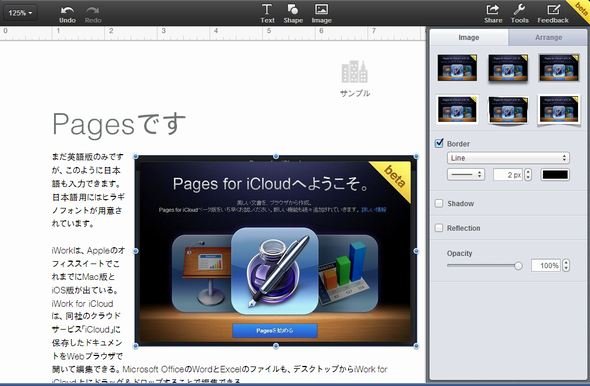The image size is (590, 386).
Task: Click the top-center image resize handle
Action: click(x=276, y=156)
